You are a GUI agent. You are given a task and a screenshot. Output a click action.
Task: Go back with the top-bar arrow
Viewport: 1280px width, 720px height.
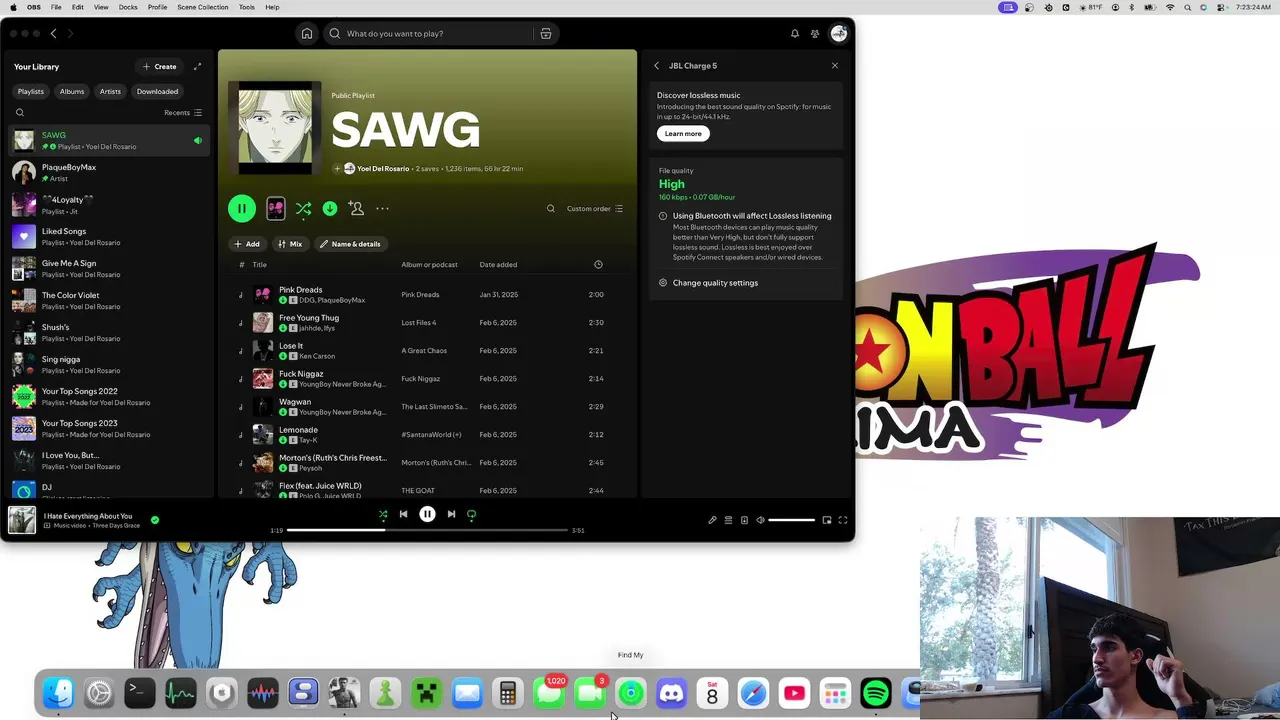(53, 33)
